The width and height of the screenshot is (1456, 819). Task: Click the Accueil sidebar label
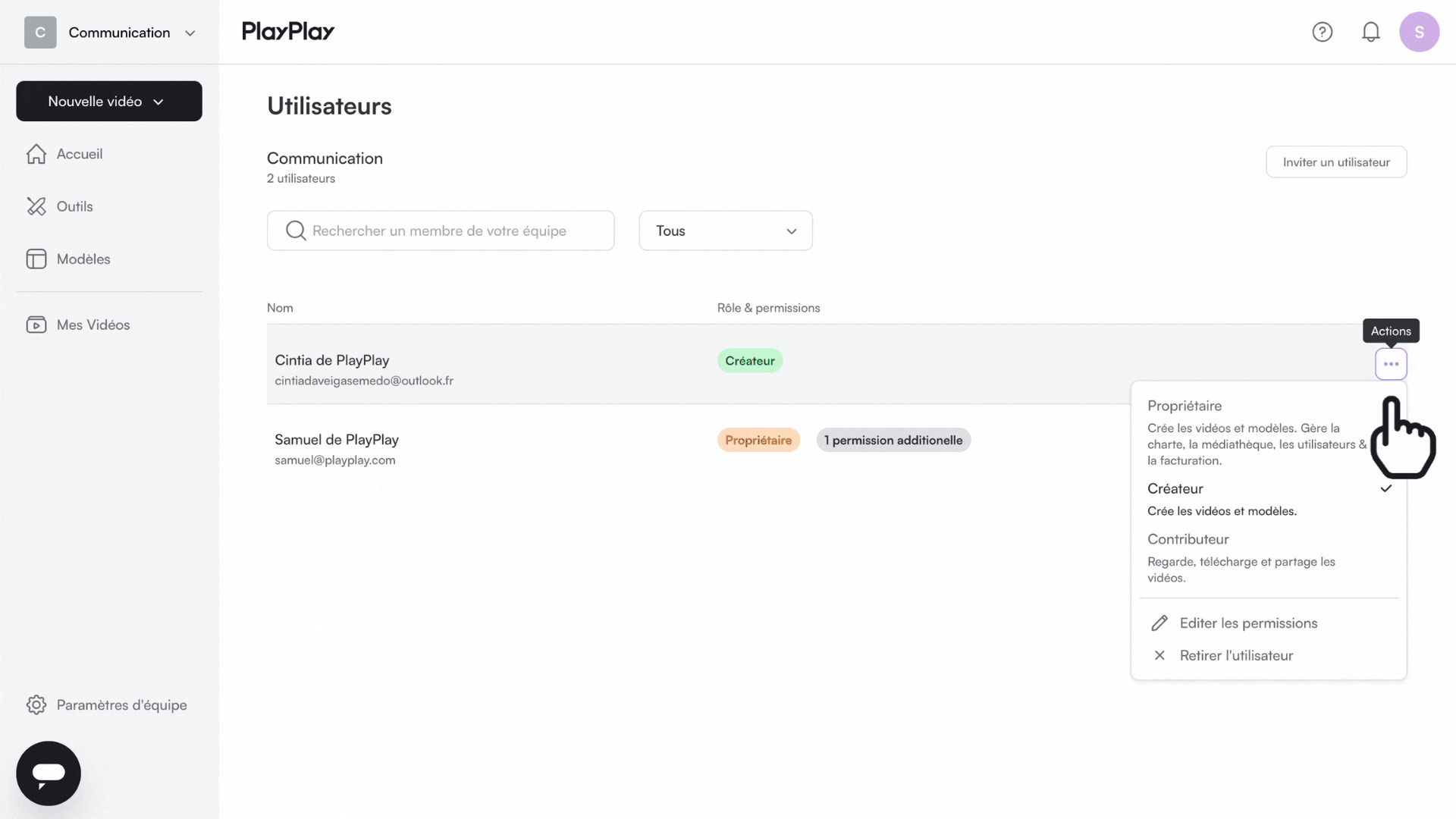click(80, 154)
